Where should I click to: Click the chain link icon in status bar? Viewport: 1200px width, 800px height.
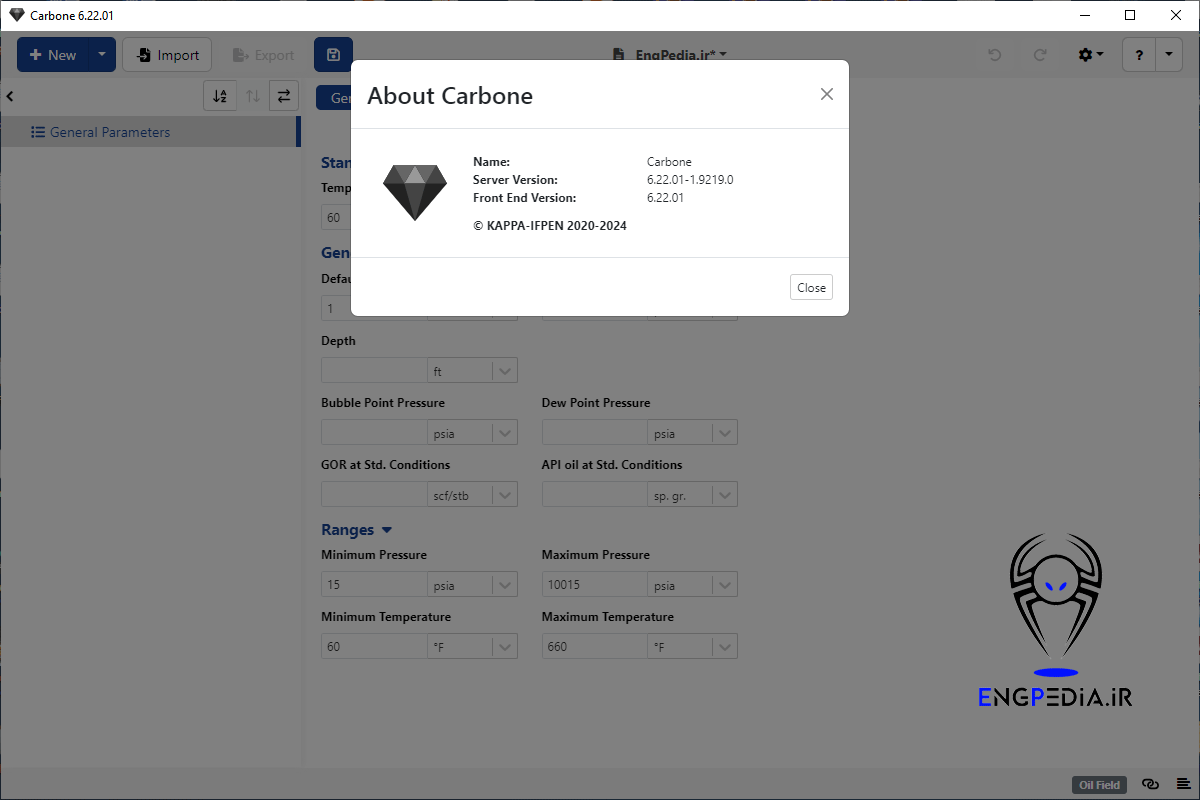pos(1150,785)
